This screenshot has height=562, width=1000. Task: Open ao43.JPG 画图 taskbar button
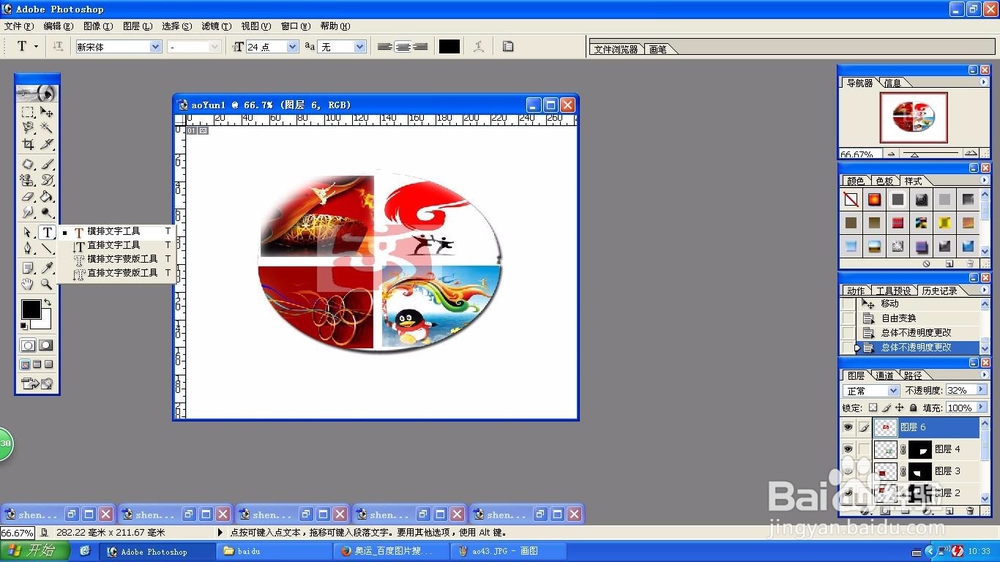[x=506, y=551]
